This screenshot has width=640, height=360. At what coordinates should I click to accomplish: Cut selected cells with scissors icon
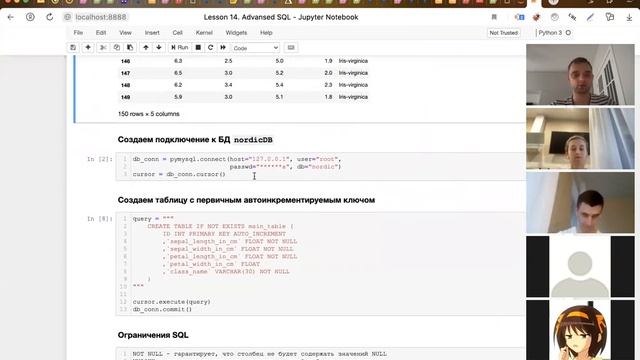point(103,47)
